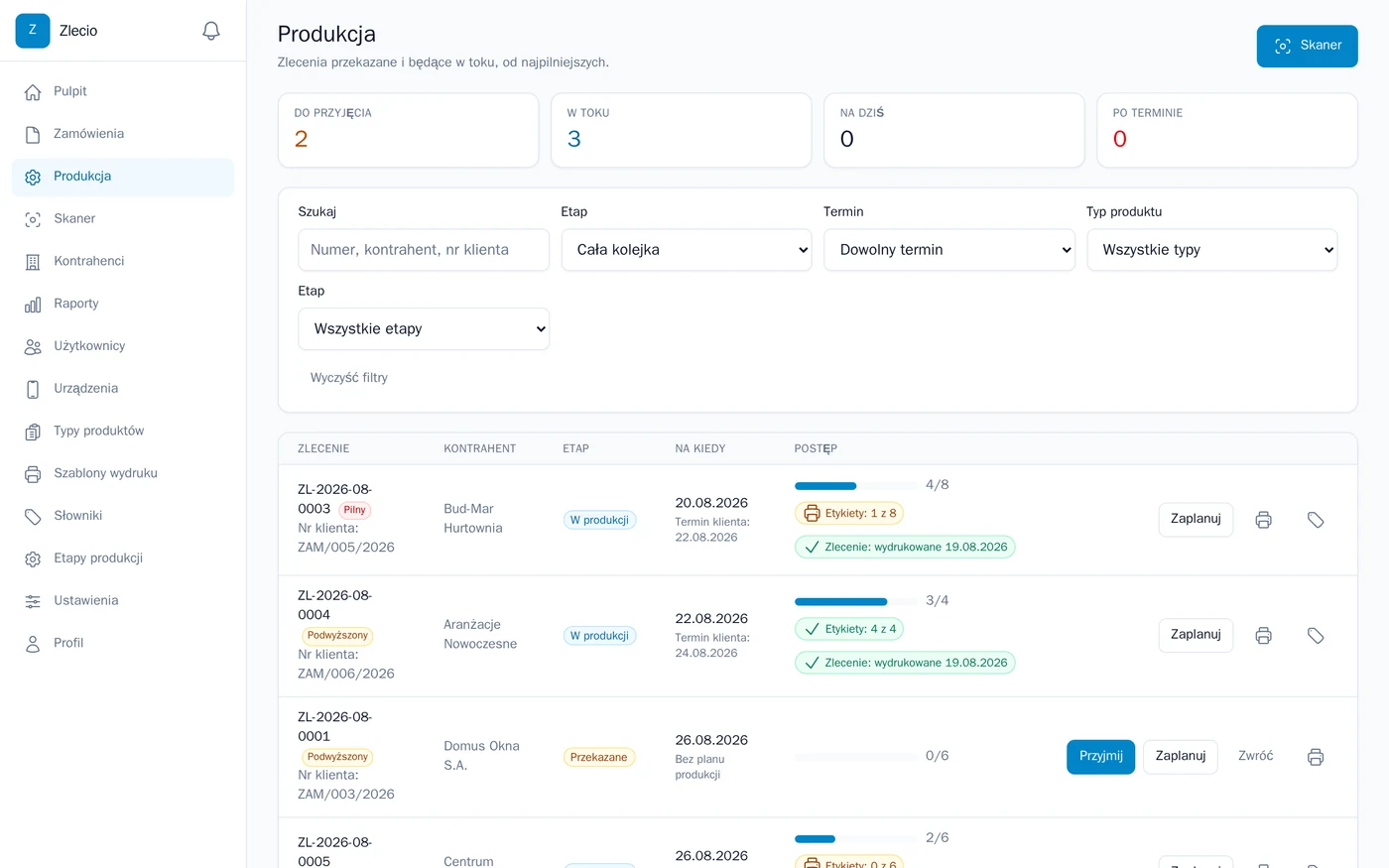1389x868 pixels.
Task: Click the Po terminie summary card
Action: [1227, 131]
